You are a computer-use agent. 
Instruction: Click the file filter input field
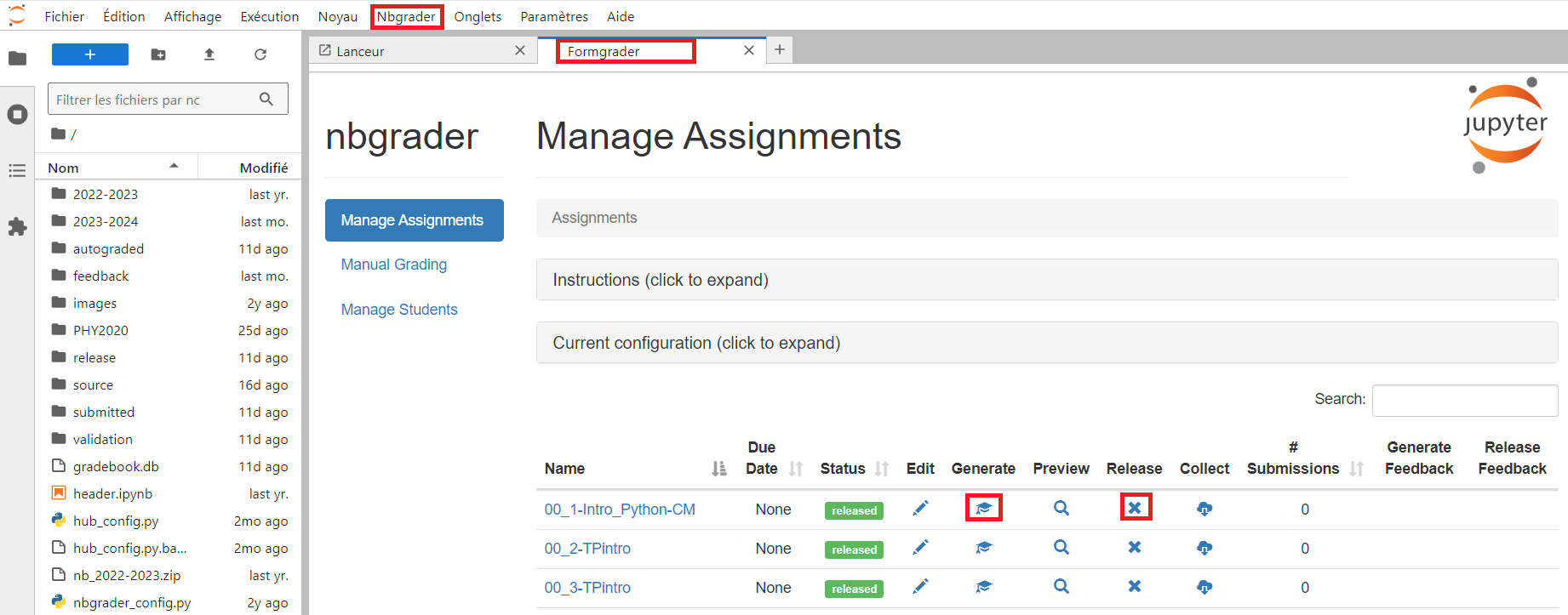tap(168, 99)
